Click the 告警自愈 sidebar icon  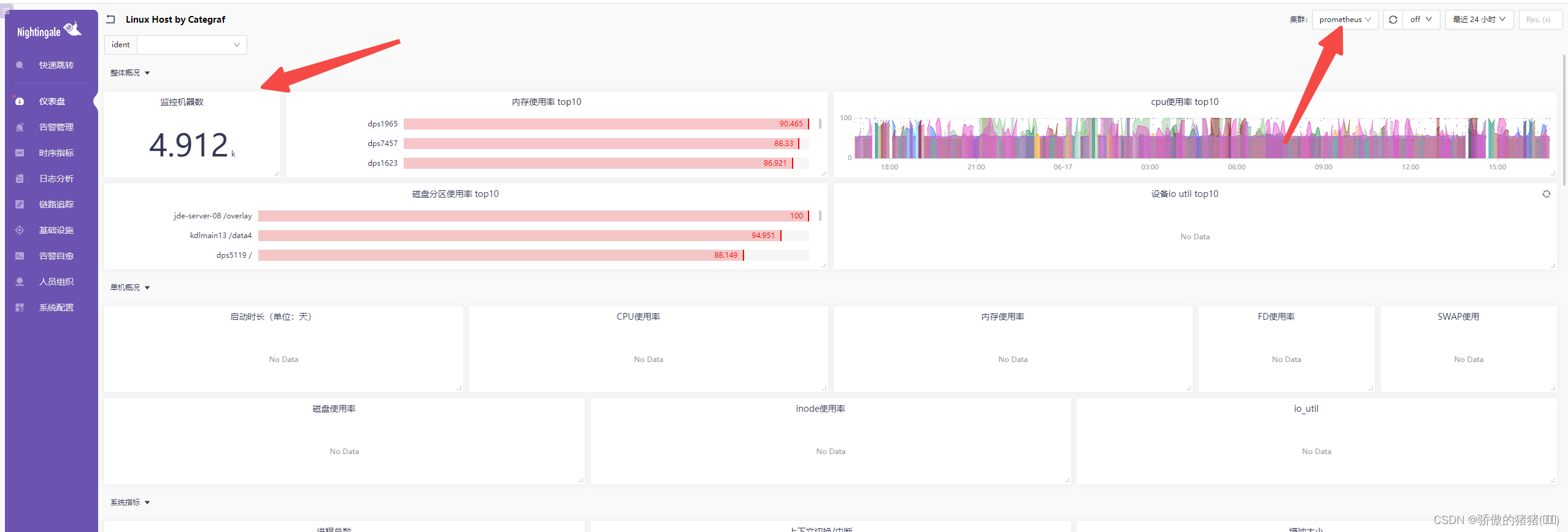click(x=20, y=256)
